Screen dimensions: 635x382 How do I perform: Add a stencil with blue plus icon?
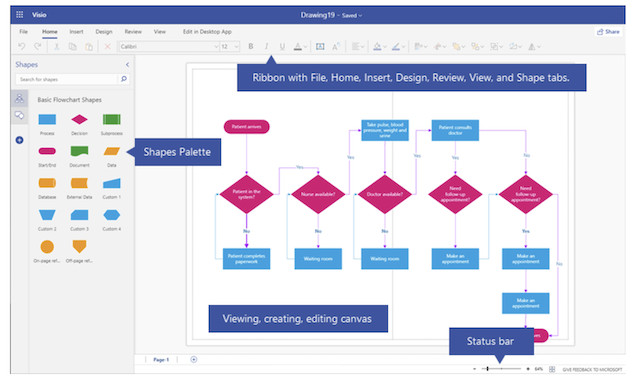[x=19, y=140]
